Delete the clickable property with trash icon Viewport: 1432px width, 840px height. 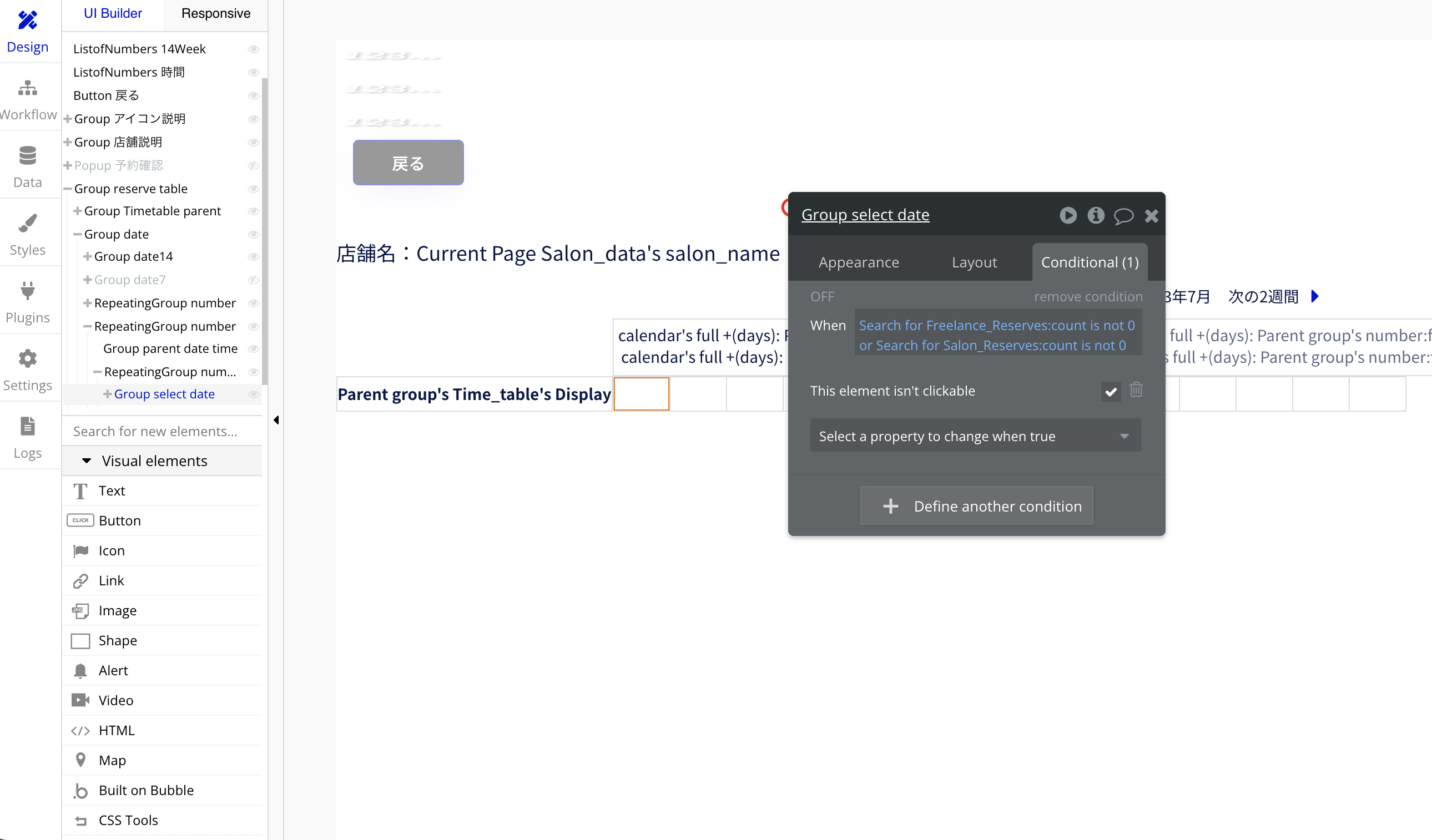1136,389
